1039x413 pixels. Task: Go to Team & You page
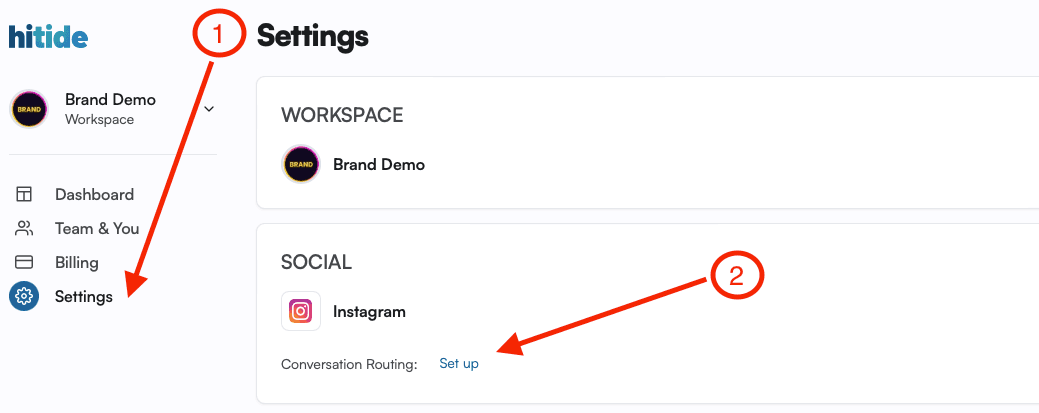click(x=97, y=229)
